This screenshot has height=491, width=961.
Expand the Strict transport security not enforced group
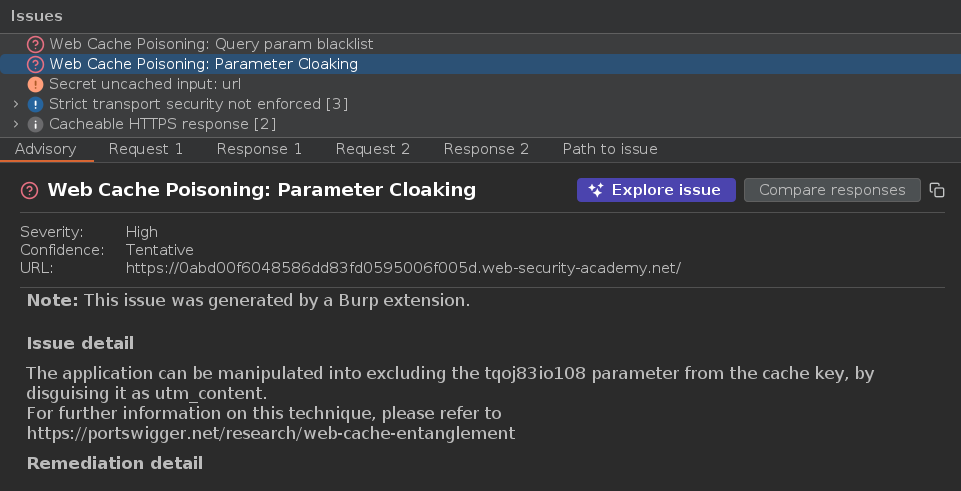click(x=15, y=104)
